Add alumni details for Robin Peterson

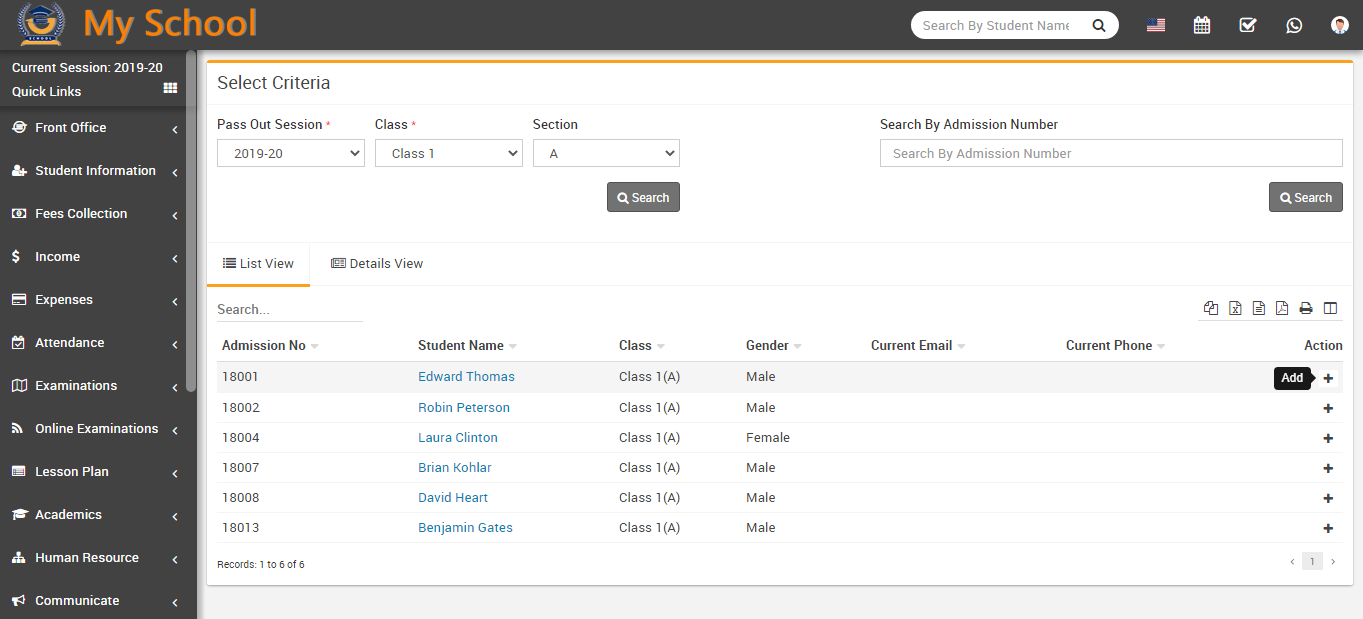point(1328,408)
